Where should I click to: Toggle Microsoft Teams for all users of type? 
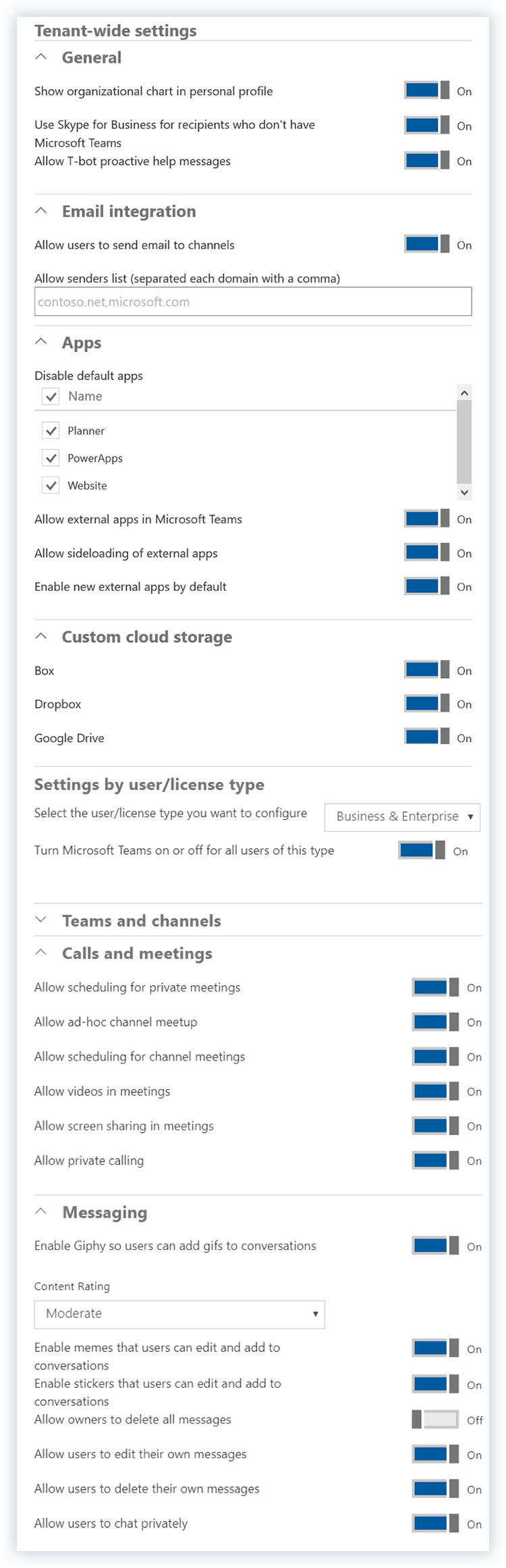[x=422, y=851]
